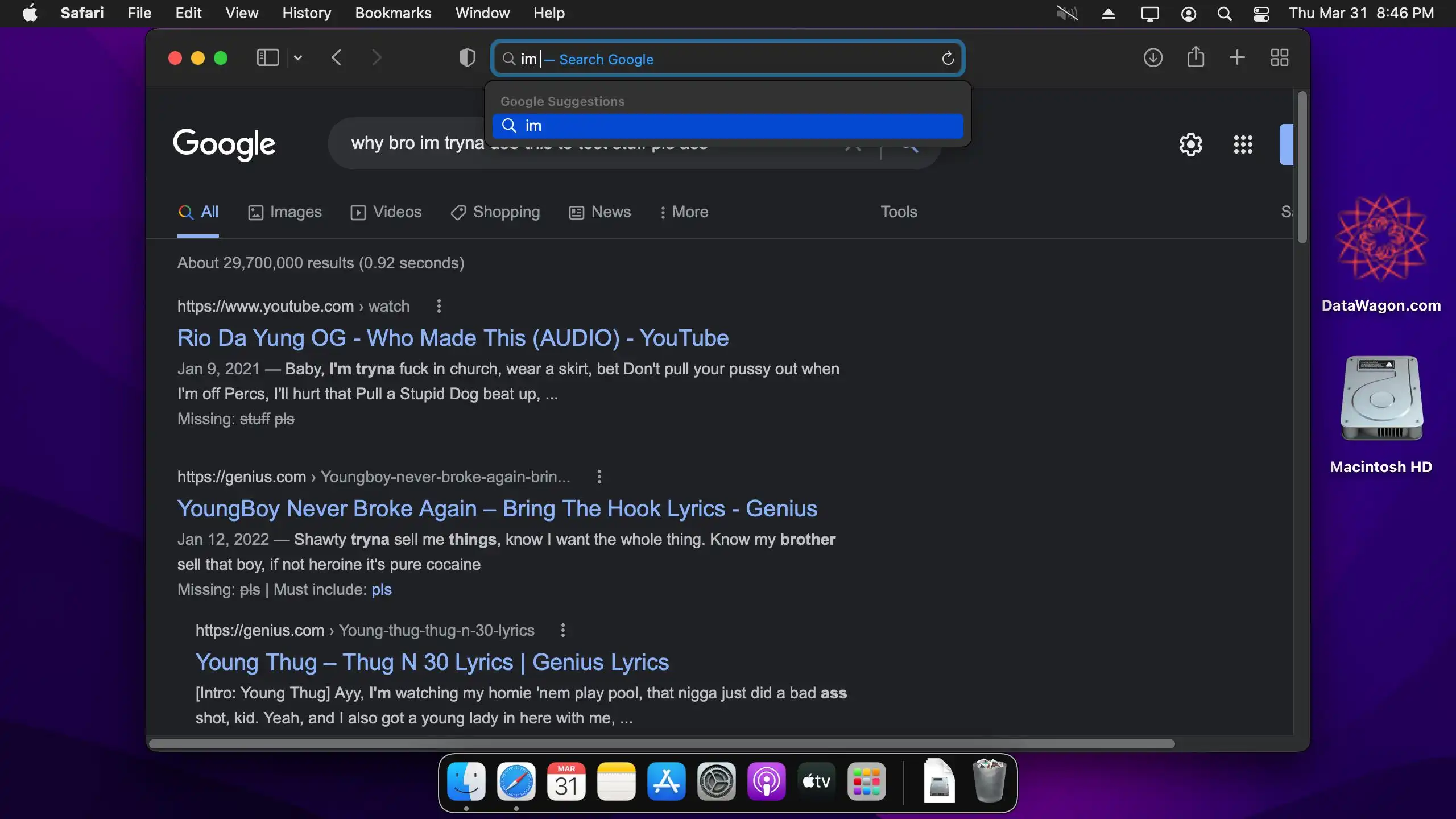Open the Rio Da Yung OG YouTube link
This screenshot has width=1456, height=819.
click(x=453, y=338)
